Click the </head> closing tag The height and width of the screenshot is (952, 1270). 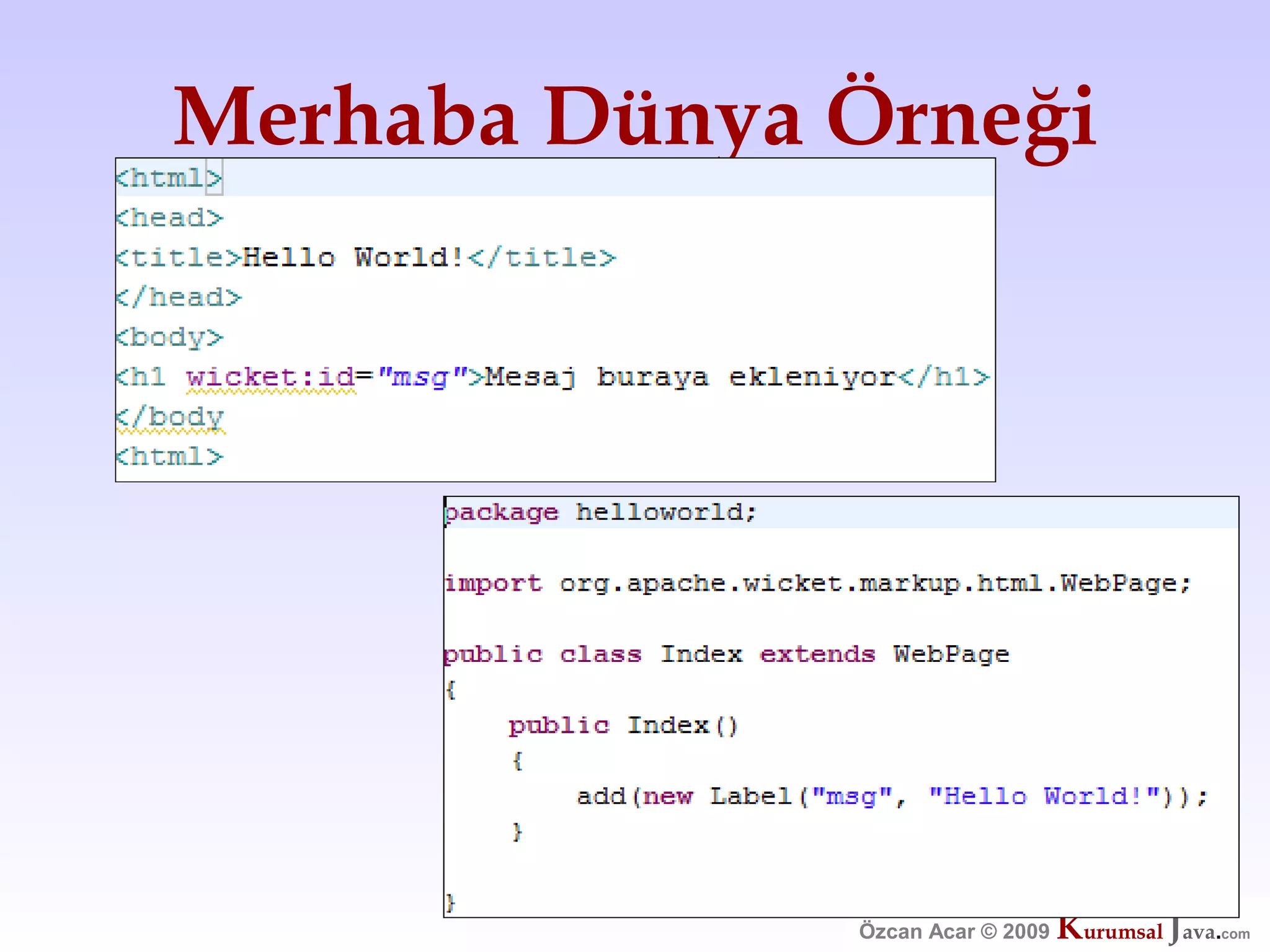(179, 297)
